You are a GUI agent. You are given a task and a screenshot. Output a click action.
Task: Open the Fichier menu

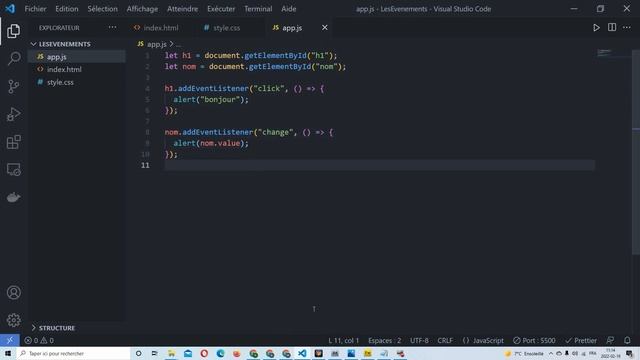[x=36, y=9]
